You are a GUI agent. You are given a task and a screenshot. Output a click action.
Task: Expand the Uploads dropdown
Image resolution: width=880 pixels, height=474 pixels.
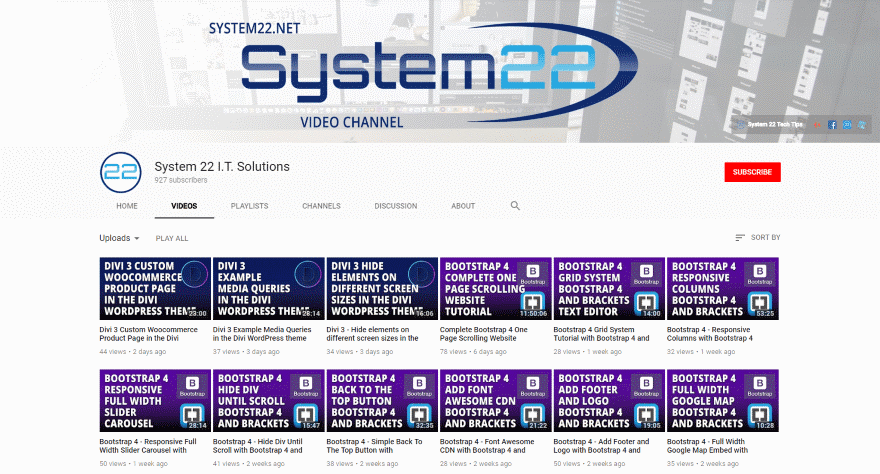(119, 238)
